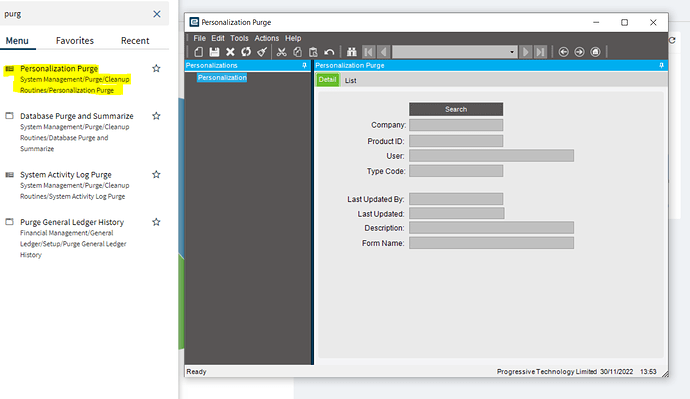
Task: Toggle favorite star for Personalization Purge
Action: point(156,69)
